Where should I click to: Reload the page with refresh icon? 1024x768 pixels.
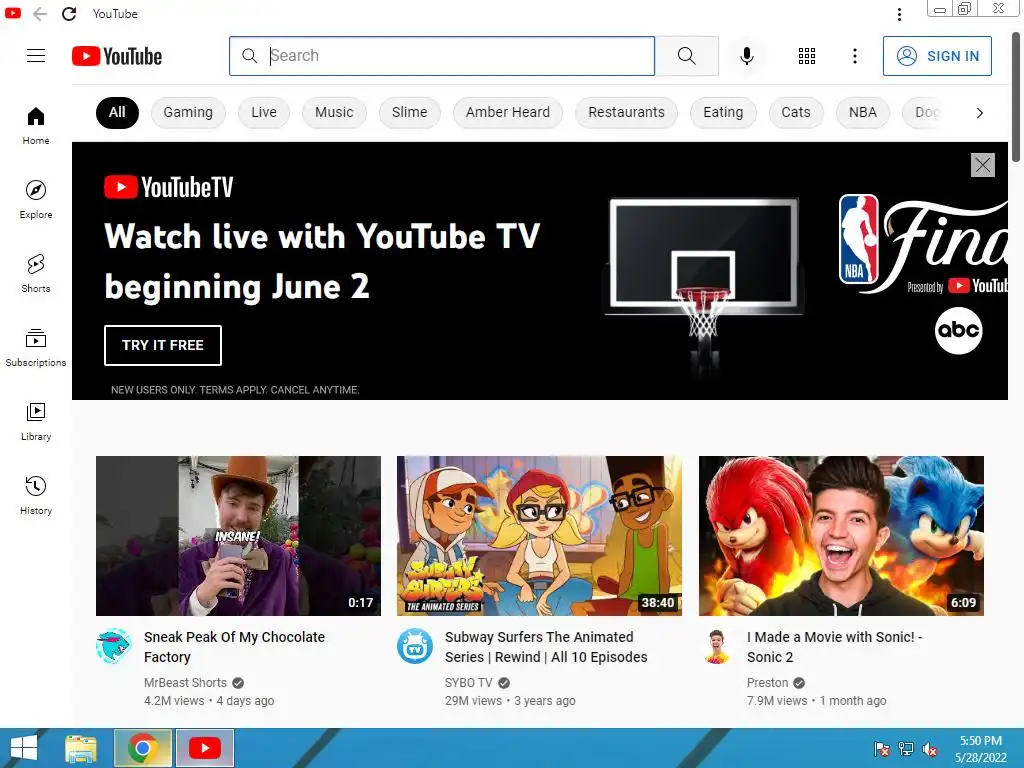click(69, 14)
